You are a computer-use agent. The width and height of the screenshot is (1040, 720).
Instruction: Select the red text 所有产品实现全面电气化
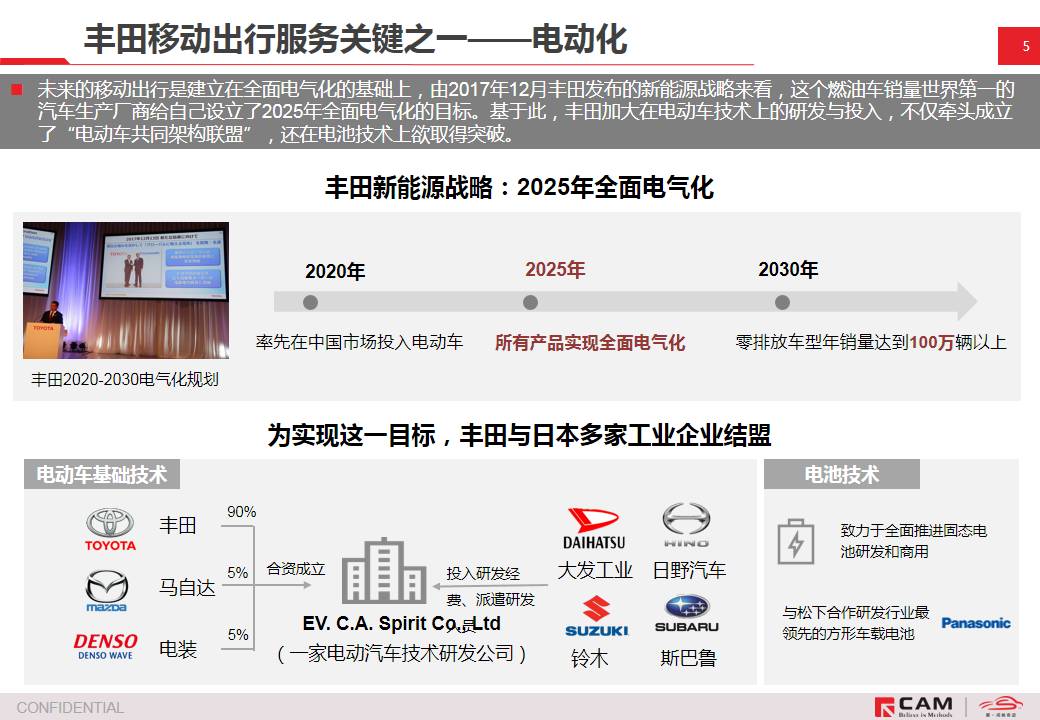[x=590, y=343]
